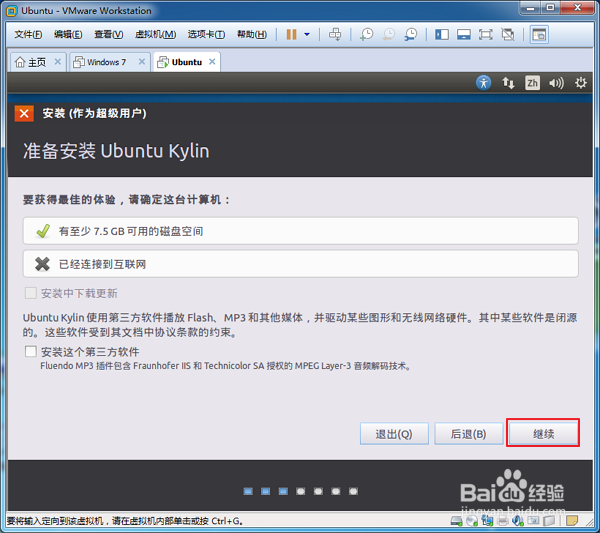Click the 继续 button
Viewport: 600px width, 533px height.
coord(543,434)
